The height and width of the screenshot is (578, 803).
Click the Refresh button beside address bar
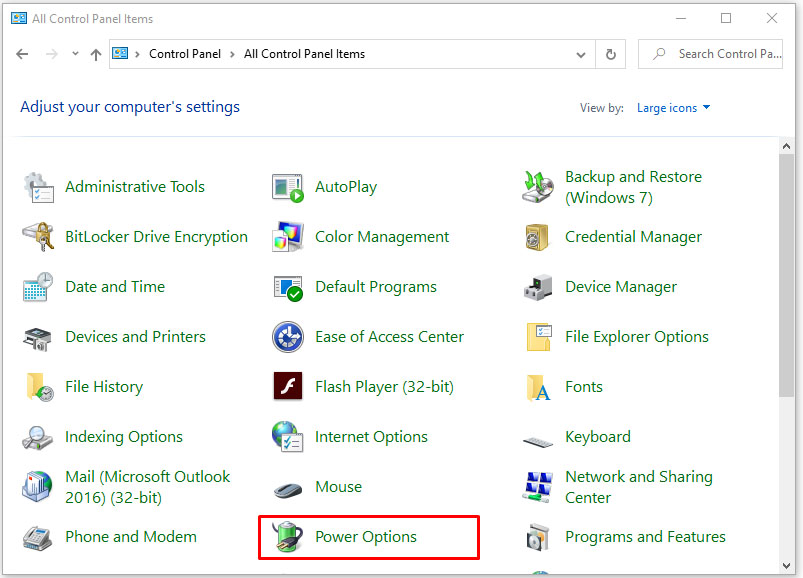click(x=611, y=54)
